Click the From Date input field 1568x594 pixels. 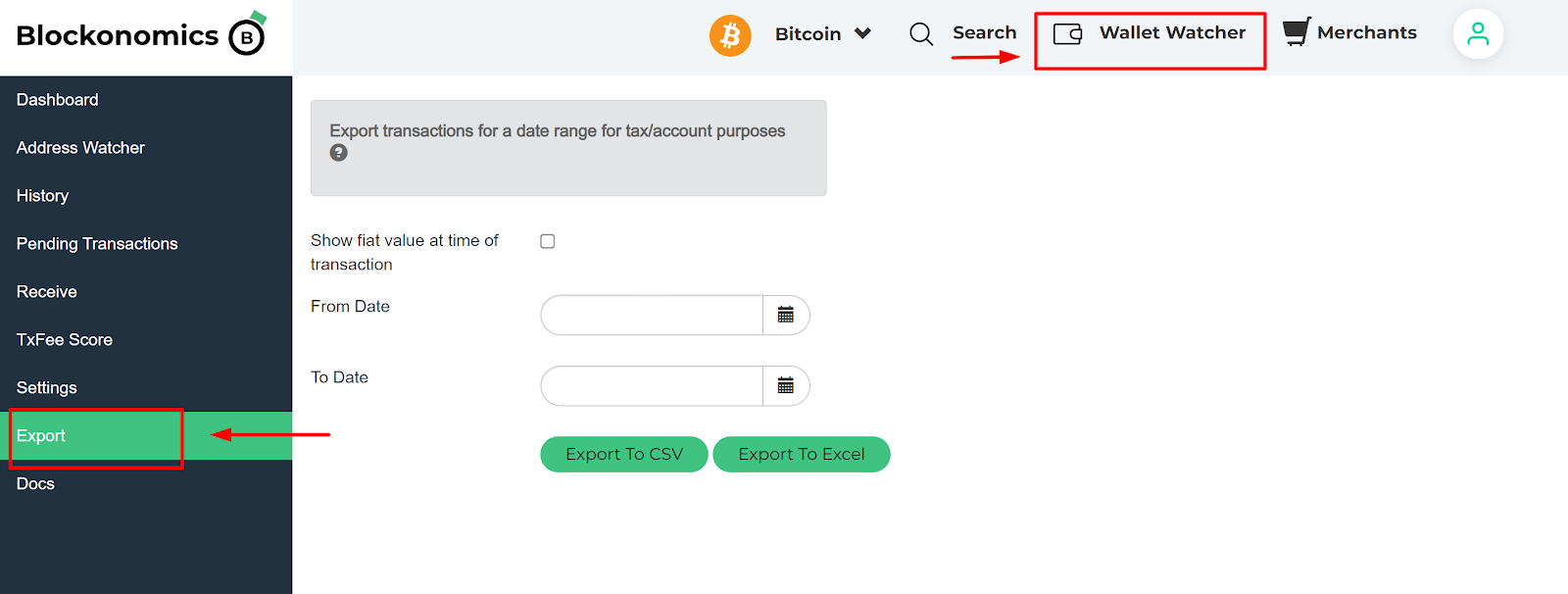coord(652,316)
